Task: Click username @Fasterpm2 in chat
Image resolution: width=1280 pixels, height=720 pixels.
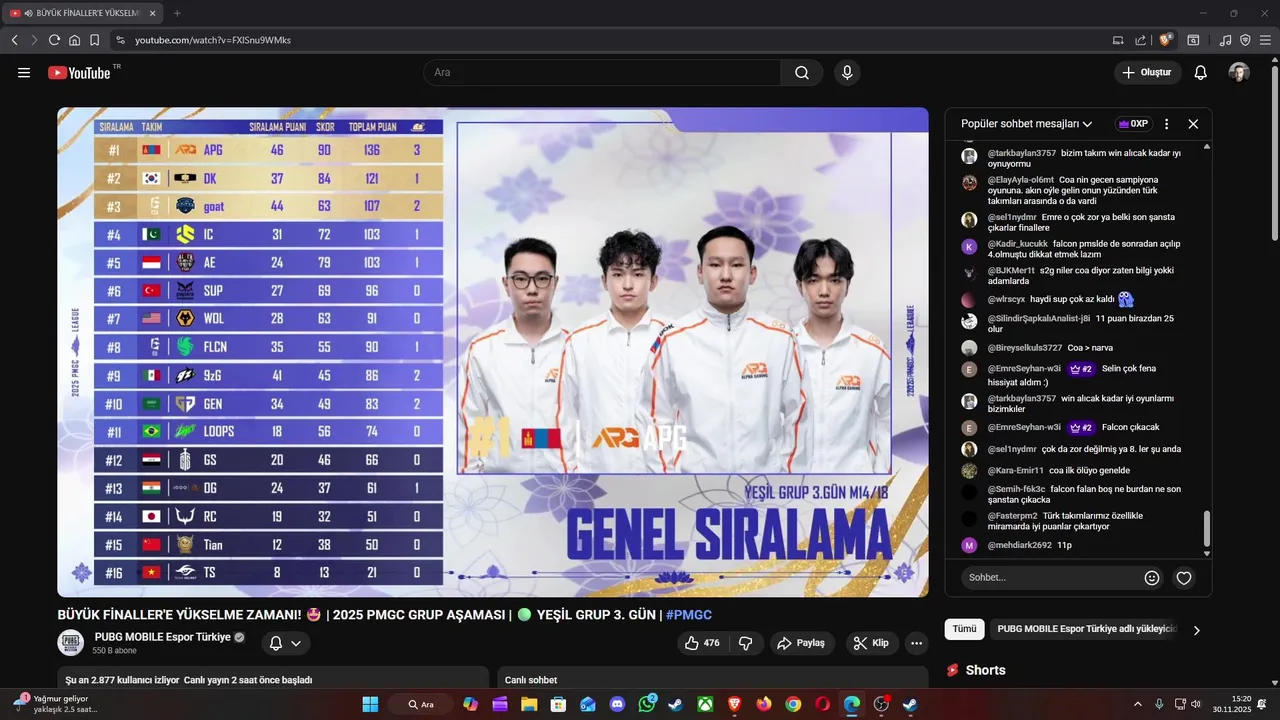Action: tap(1012, 516)
